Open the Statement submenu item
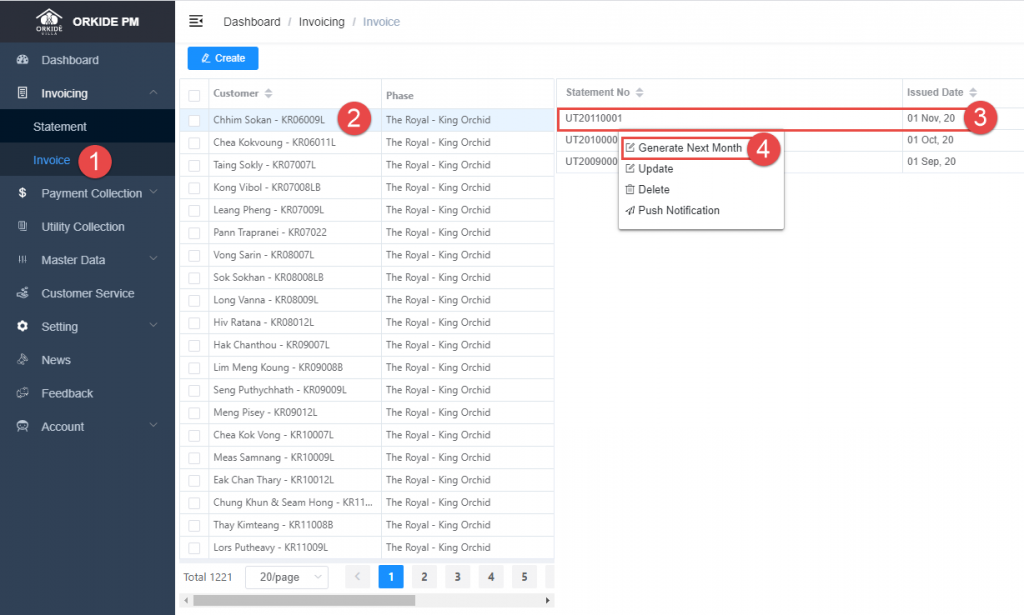Screen dimensions: 1024x615 click(x=60, y=127)
